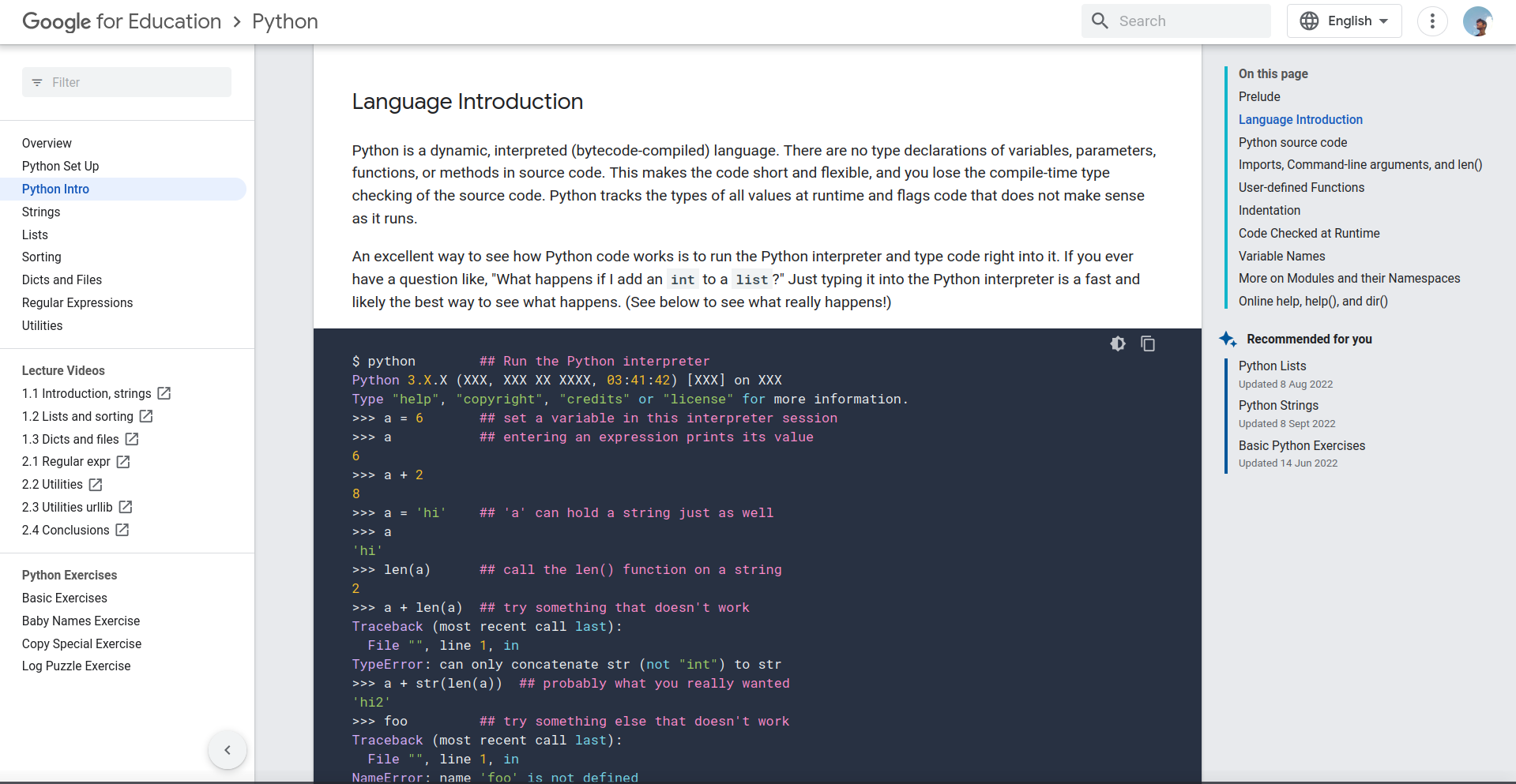
Task: Open the English language dropdown
Action: [x=1344, y=21]
